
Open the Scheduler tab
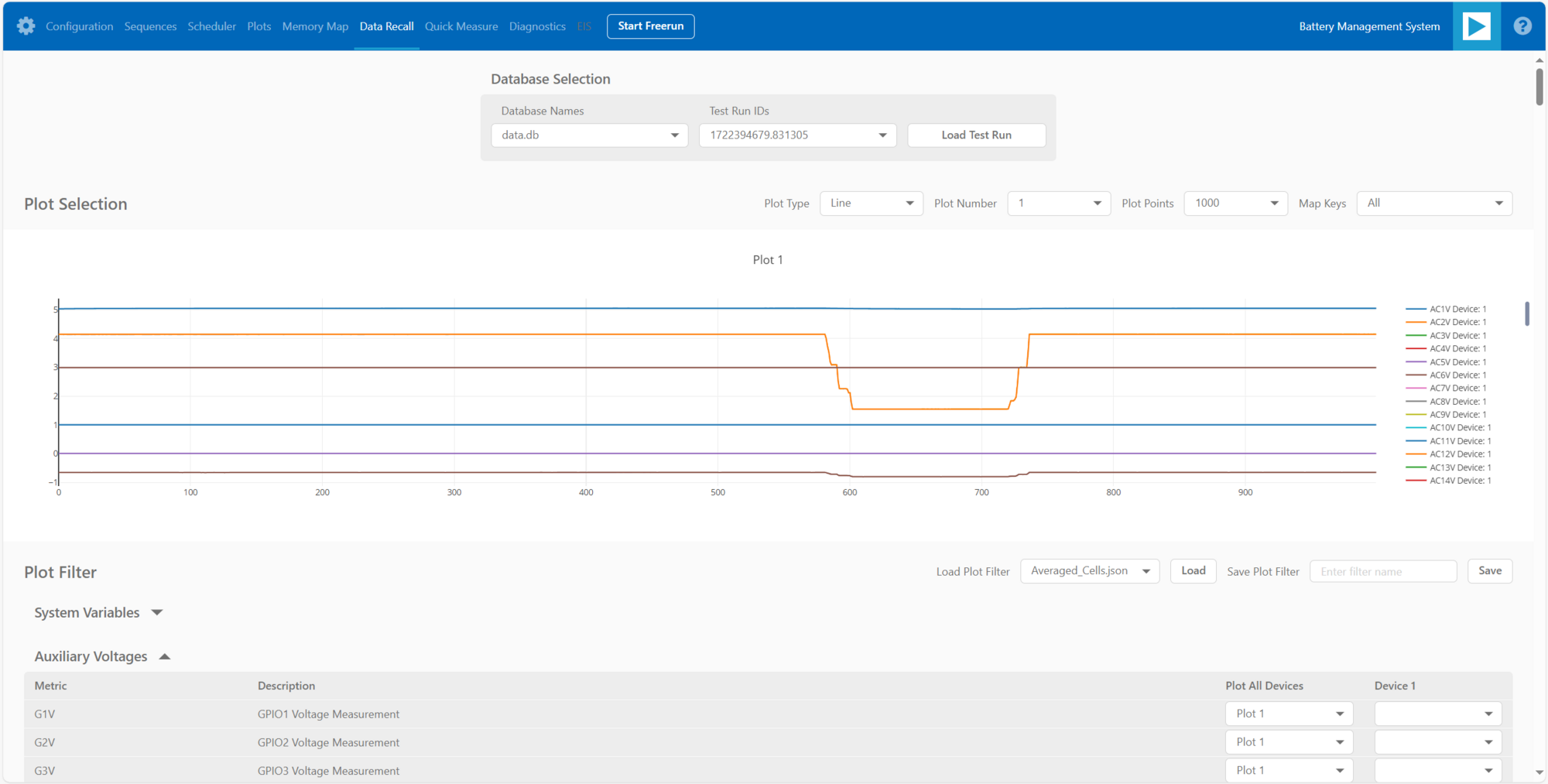[211, 26]
